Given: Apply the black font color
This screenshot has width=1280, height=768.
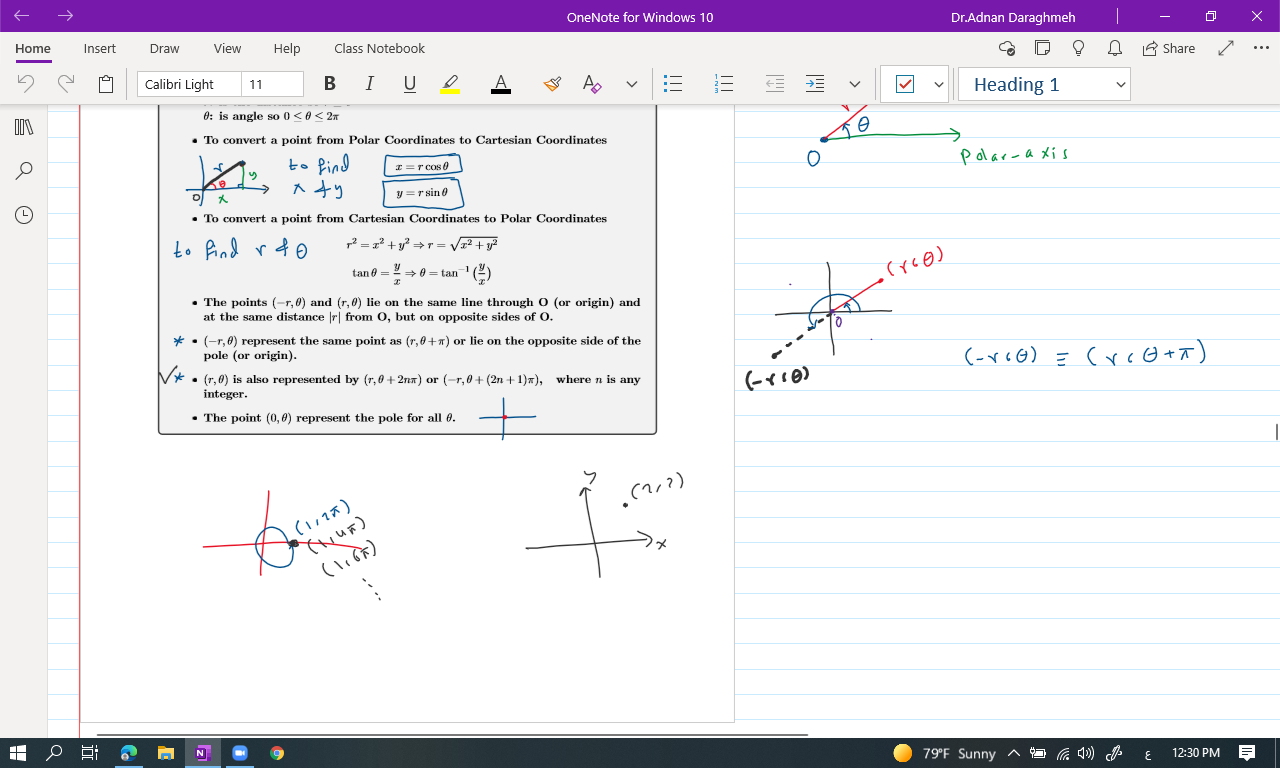Looking at the screenshot, I should pos(502,84).
